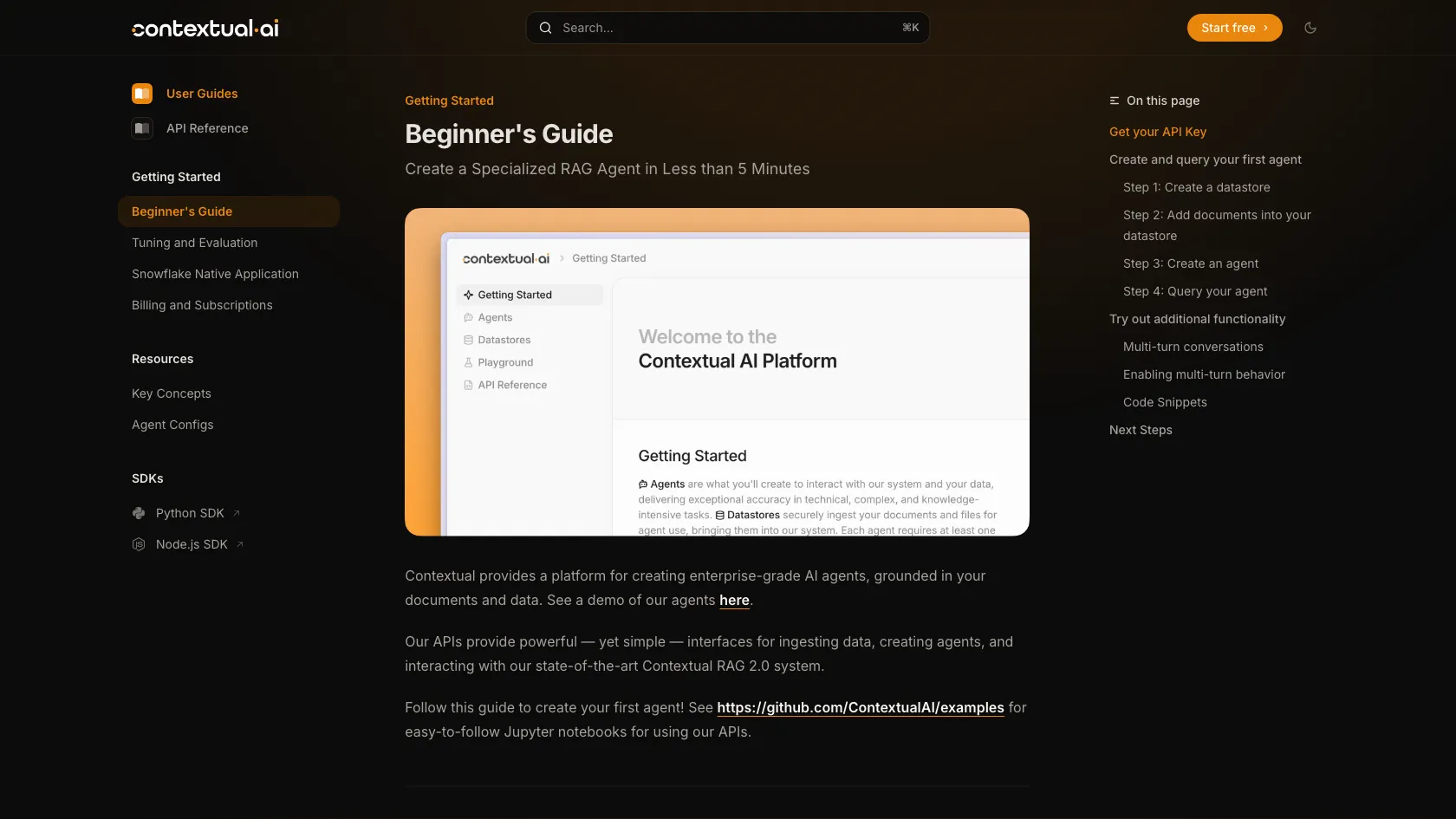Screen dimensions: 1456x819
Task: Click the On this page list icon
Action: click(x=1115, y=101)
